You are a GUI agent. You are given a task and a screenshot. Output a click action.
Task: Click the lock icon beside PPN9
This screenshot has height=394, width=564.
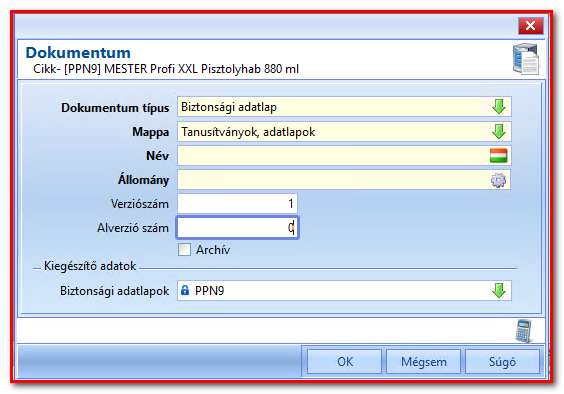(185, 290)
